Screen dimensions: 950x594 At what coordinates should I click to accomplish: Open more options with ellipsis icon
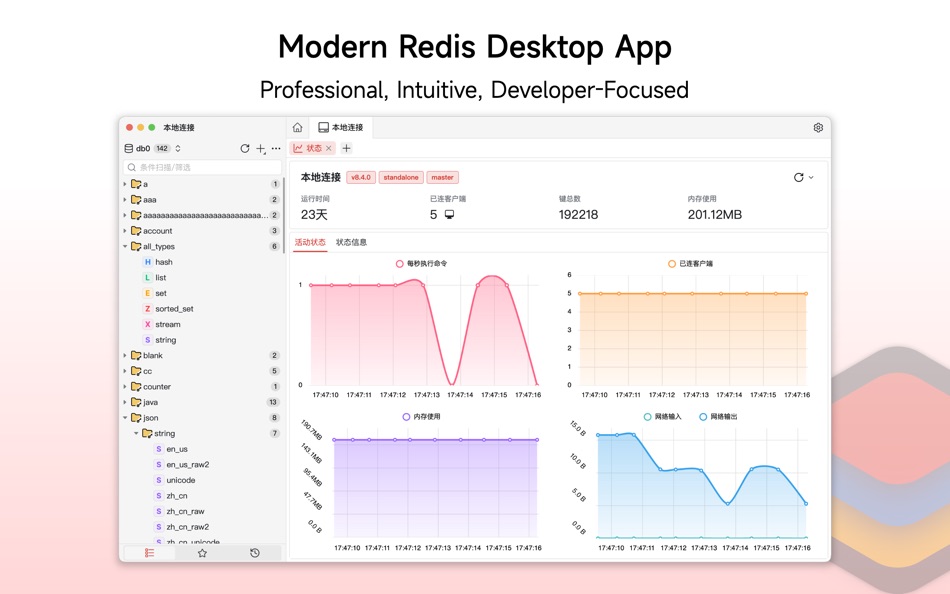277,148
